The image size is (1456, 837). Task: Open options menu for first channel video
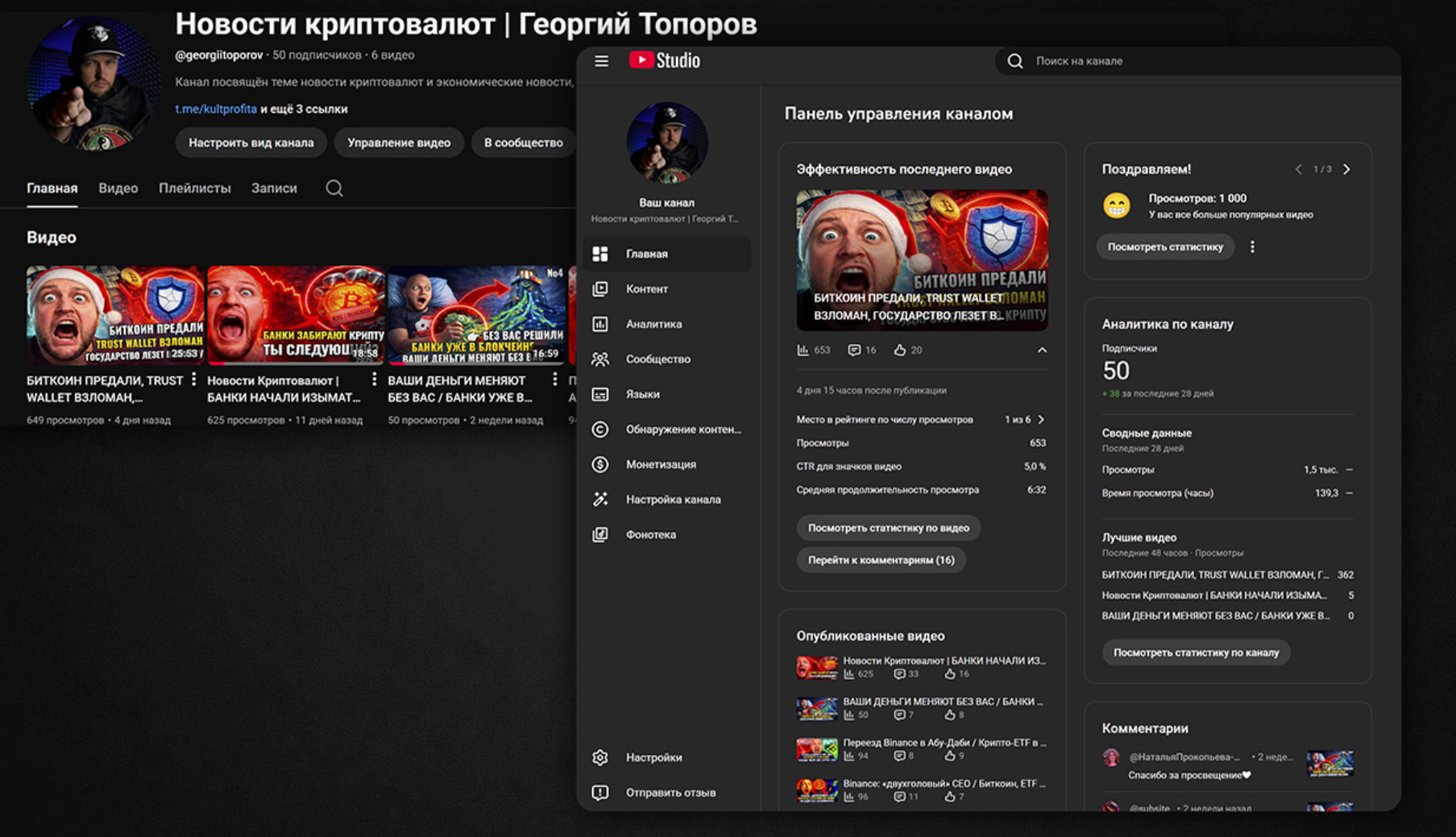(x=193, y=379)
